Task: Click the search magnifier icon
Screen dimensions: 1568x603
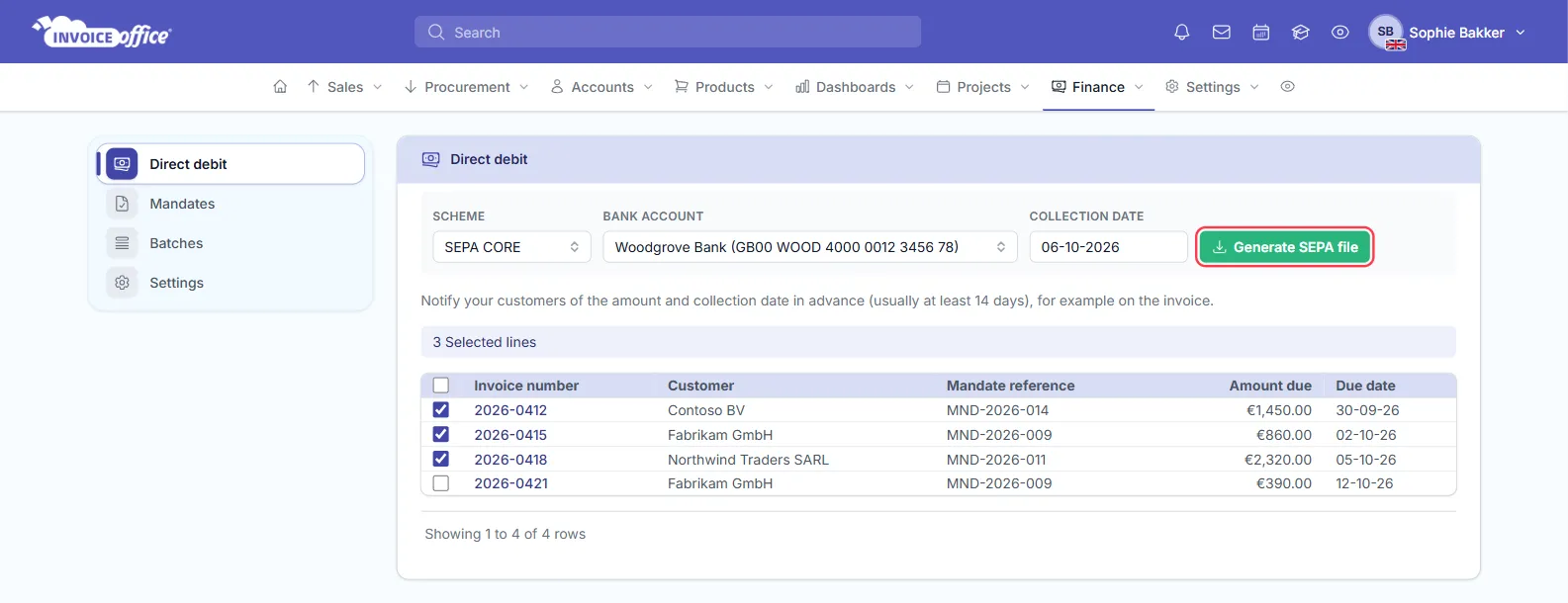Action: coord(436,33)
